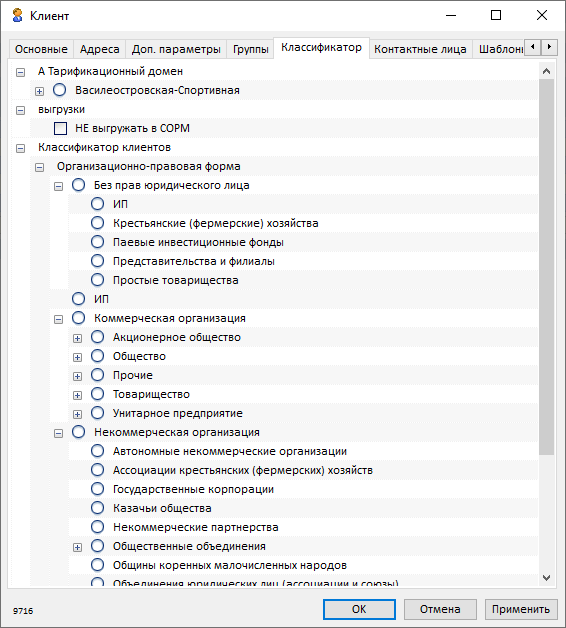Collapse the Классификатор клиентов group
566x628 pixels.
pyautogui.click(x=20, y=148)
